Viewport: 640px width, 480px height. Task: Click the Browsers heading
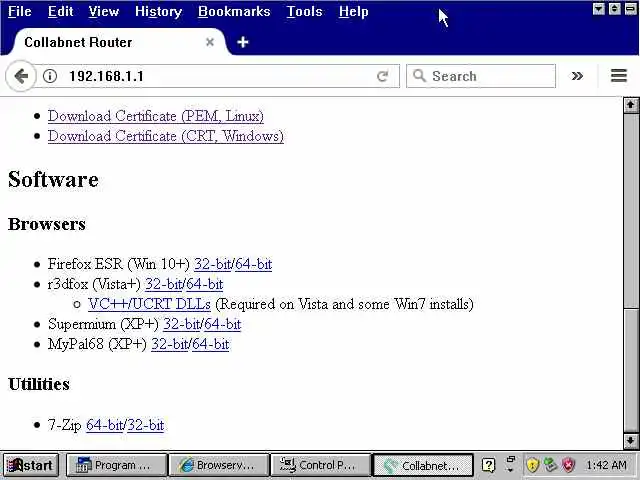point(47,224)
